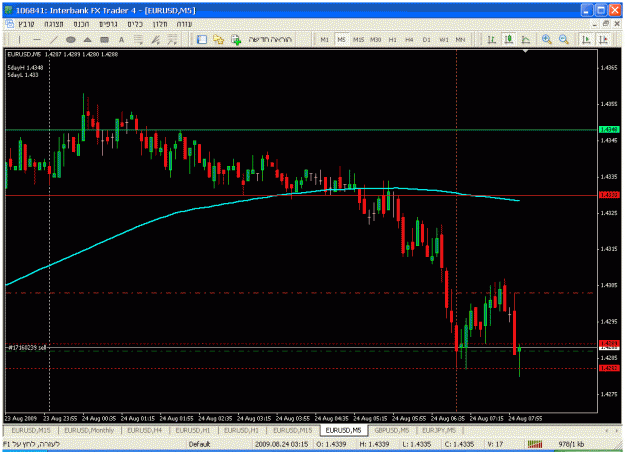Open the קובץ (File) menu

click(26, 24)
